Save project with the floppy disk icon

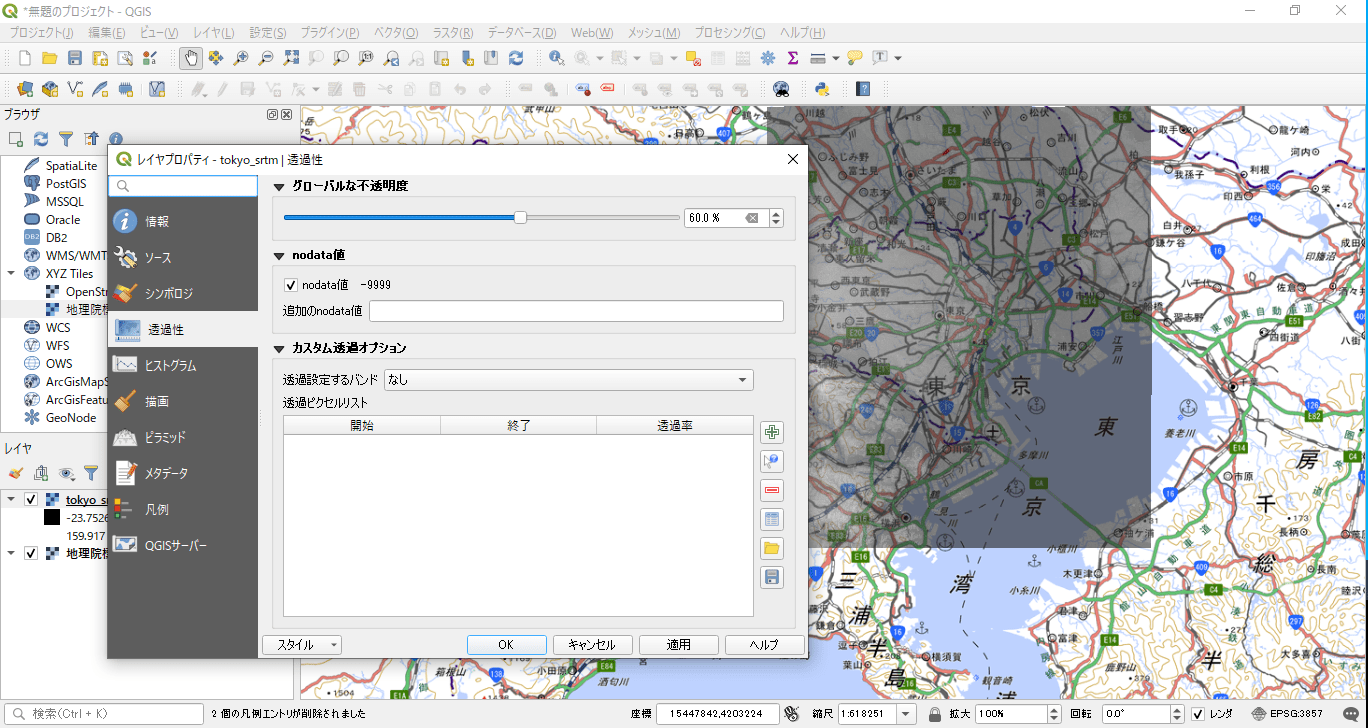[75, 58]
